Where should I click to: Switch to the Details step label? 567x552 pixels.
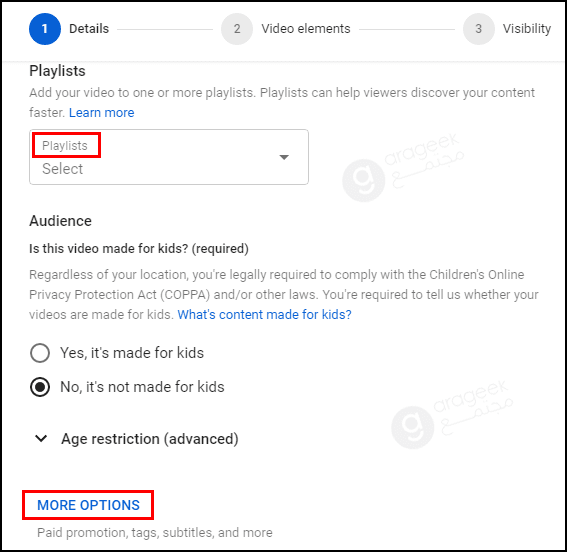pos(89,29)
